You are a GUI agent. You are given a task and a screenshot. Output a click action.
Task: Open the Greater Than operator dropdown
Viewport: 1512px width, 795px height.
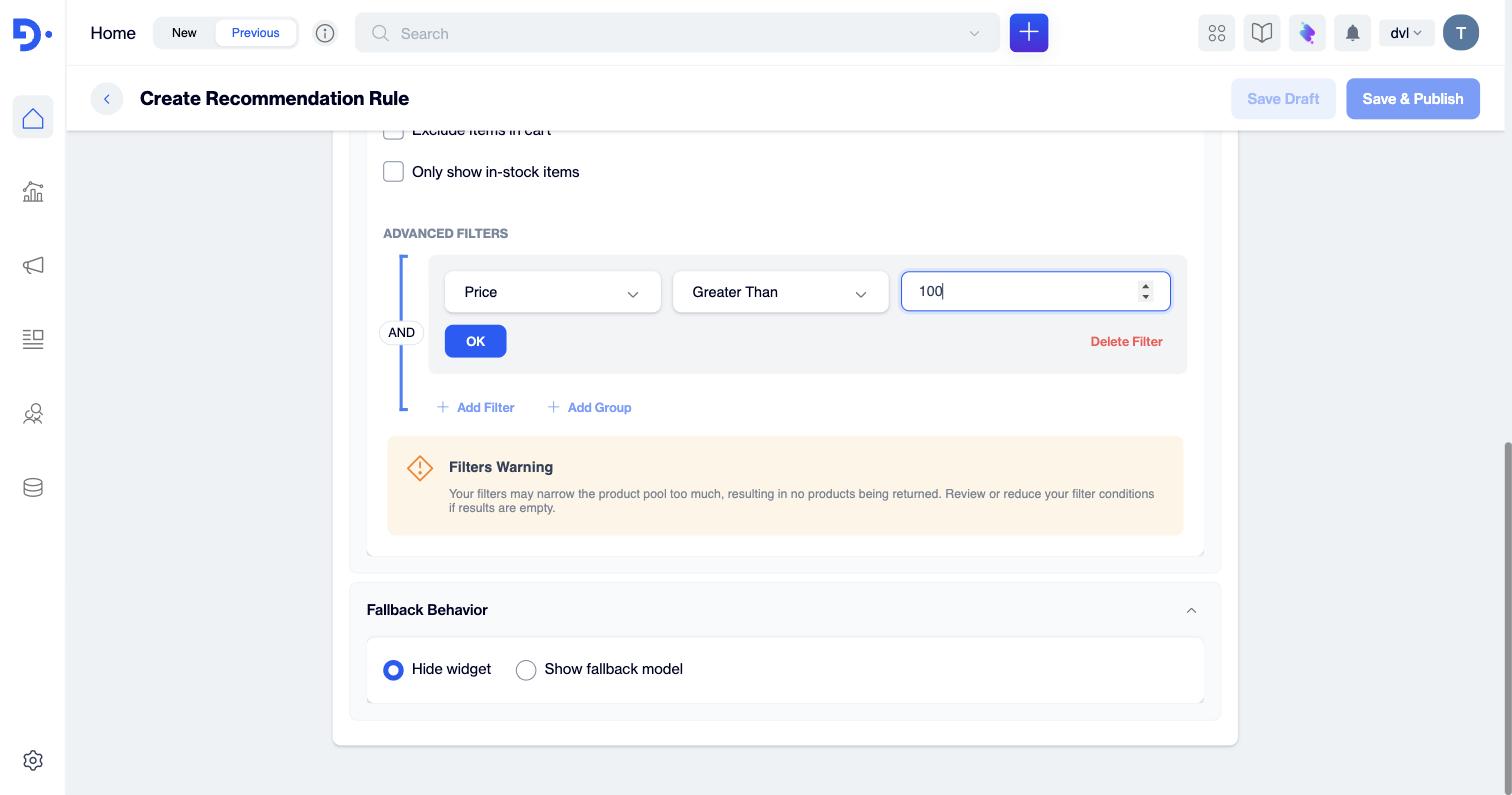781,292
